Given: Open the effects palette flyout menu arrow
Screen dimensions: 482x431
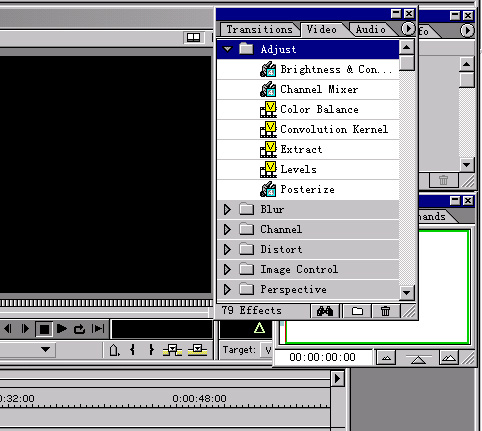Looking at the screenshot, I should (408, 29).
